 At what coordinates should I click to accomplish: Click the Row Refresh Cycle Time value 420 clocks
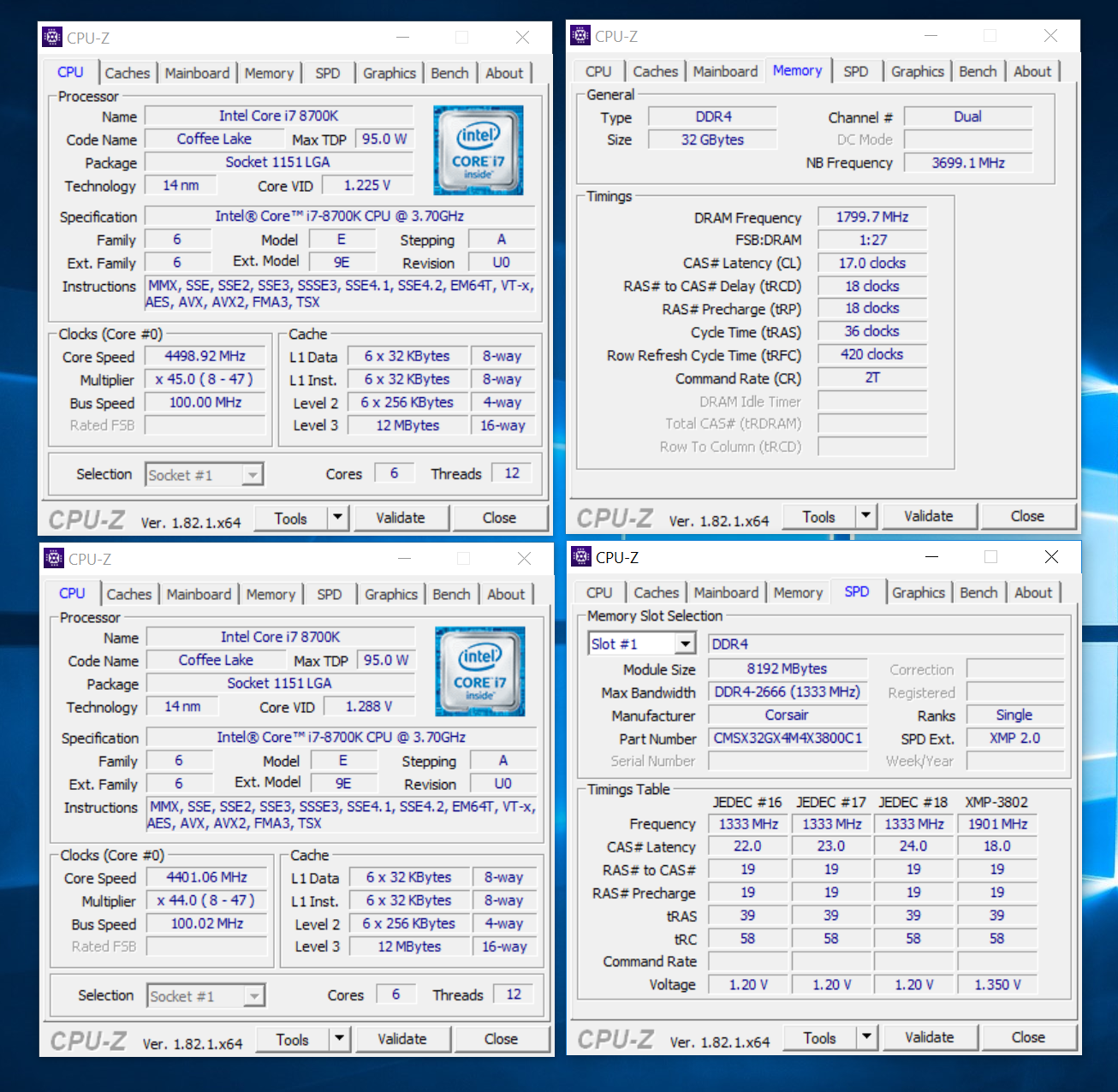pos(872,353)
